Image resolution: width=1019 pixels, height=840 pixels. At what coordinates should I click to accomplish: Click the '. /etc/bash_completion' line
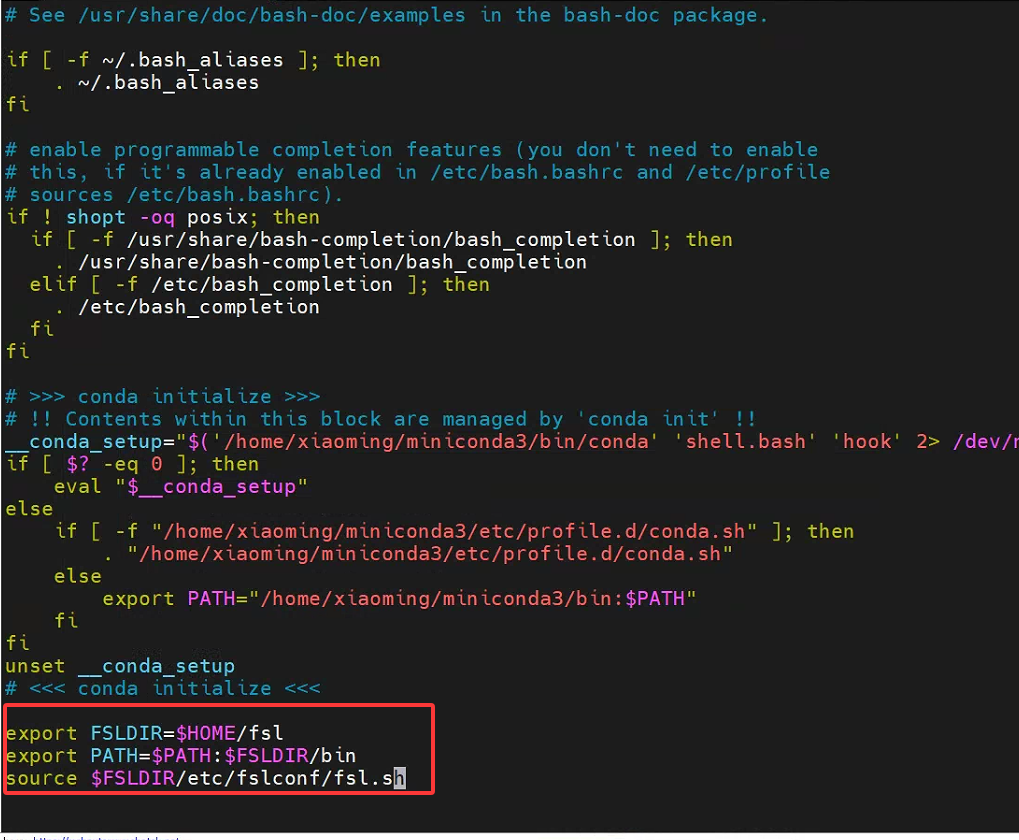tap(187, 307)
